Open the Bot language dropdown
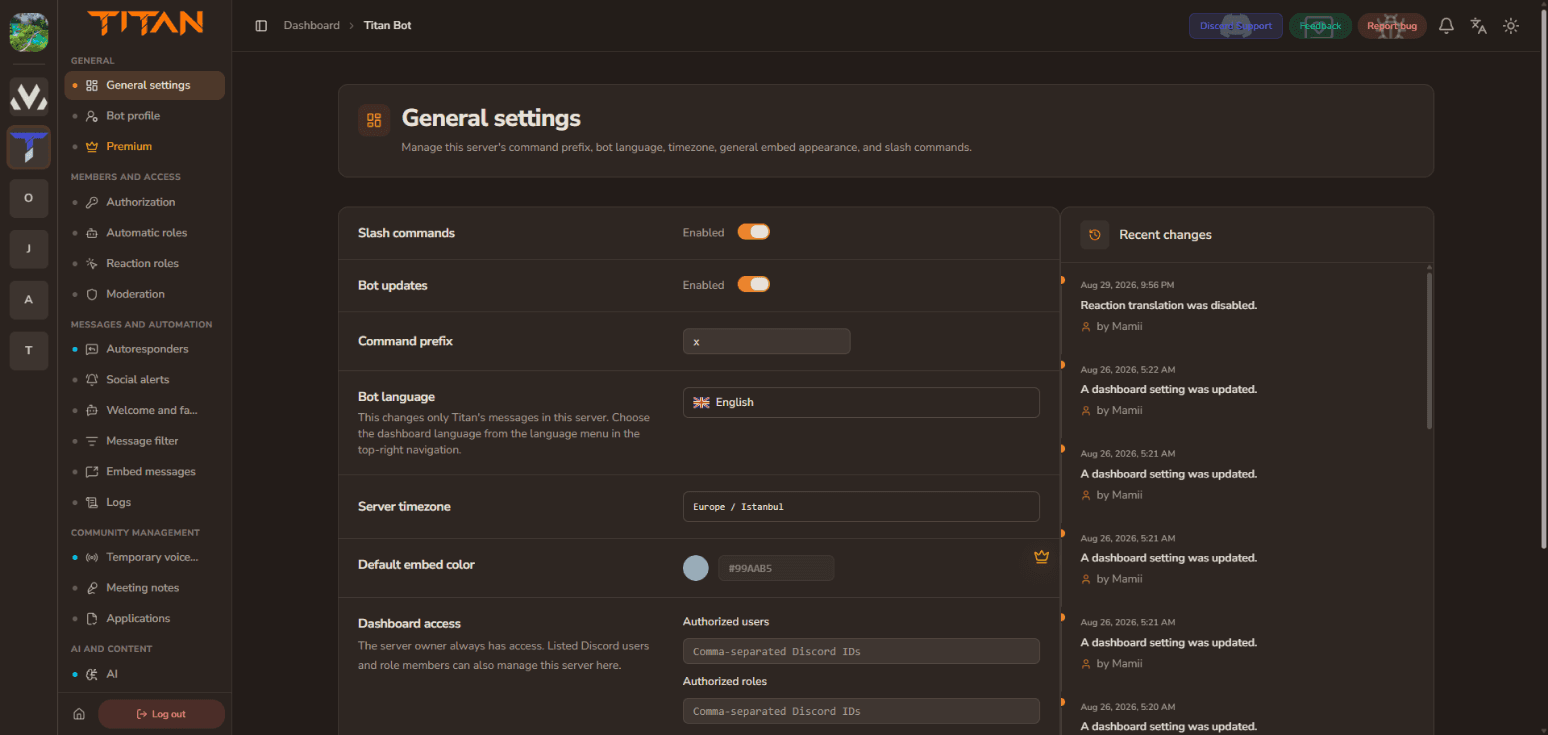Image resolution: width=1548 pixels, height=735 pixels. pos(861,402)
